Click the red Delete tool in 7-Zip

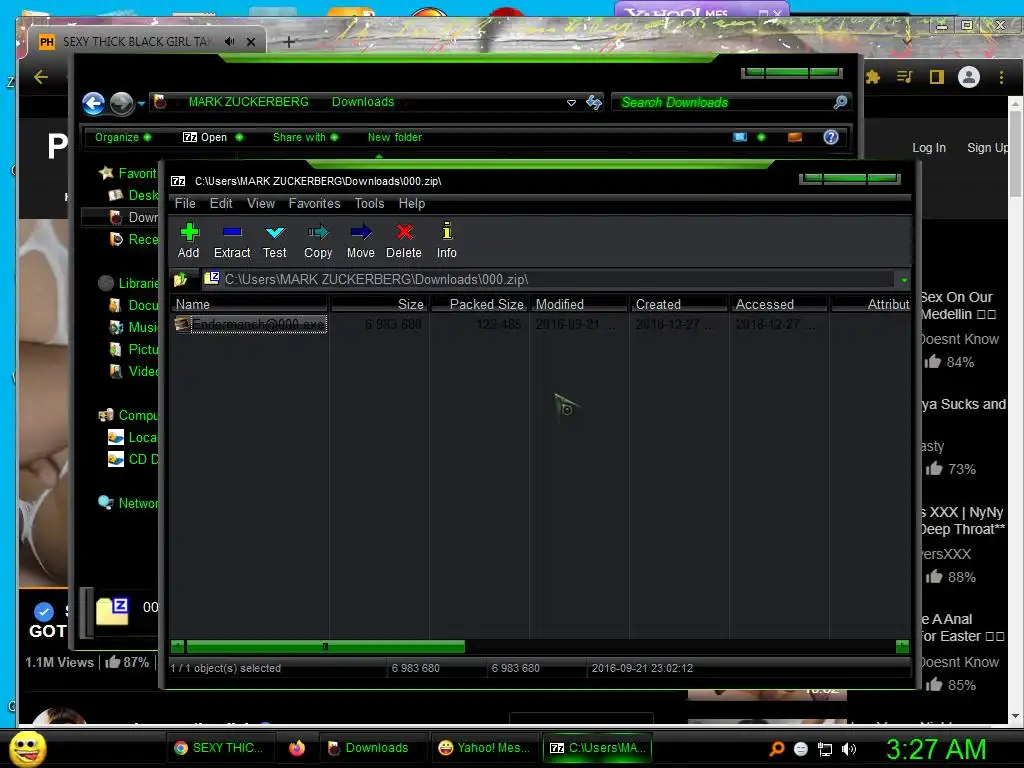404,241
